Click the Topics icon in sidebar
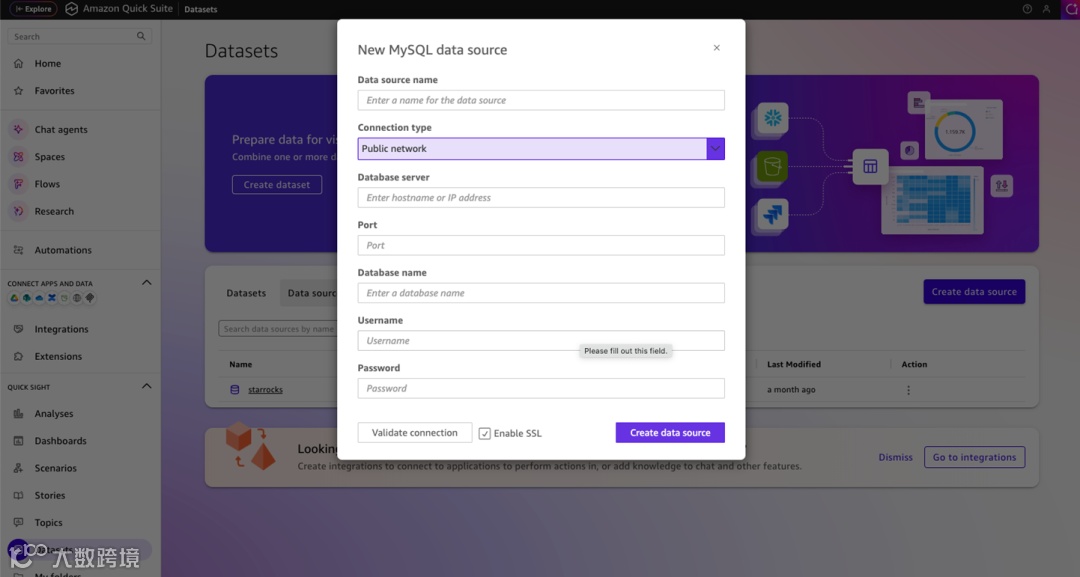 pos(19,523)
